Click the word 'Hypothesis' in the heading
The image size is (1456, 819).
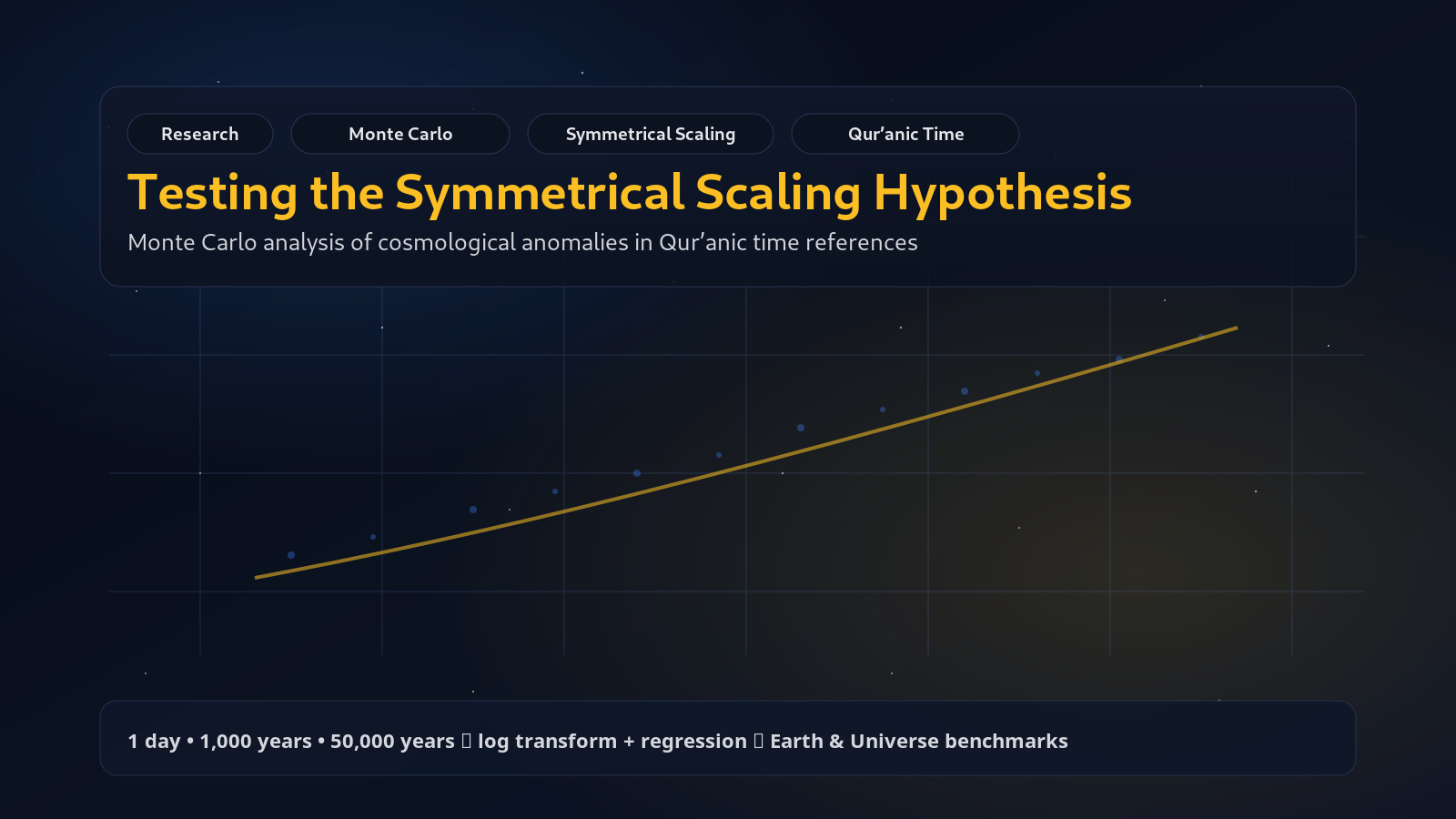click(x=1002, y=193)
